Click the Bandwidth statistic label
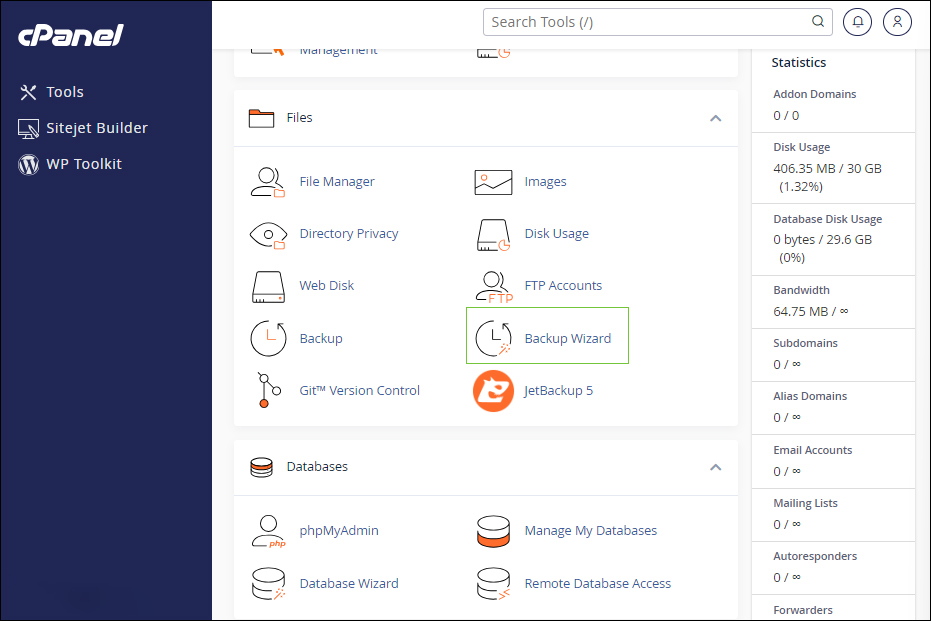 (801, 290)
